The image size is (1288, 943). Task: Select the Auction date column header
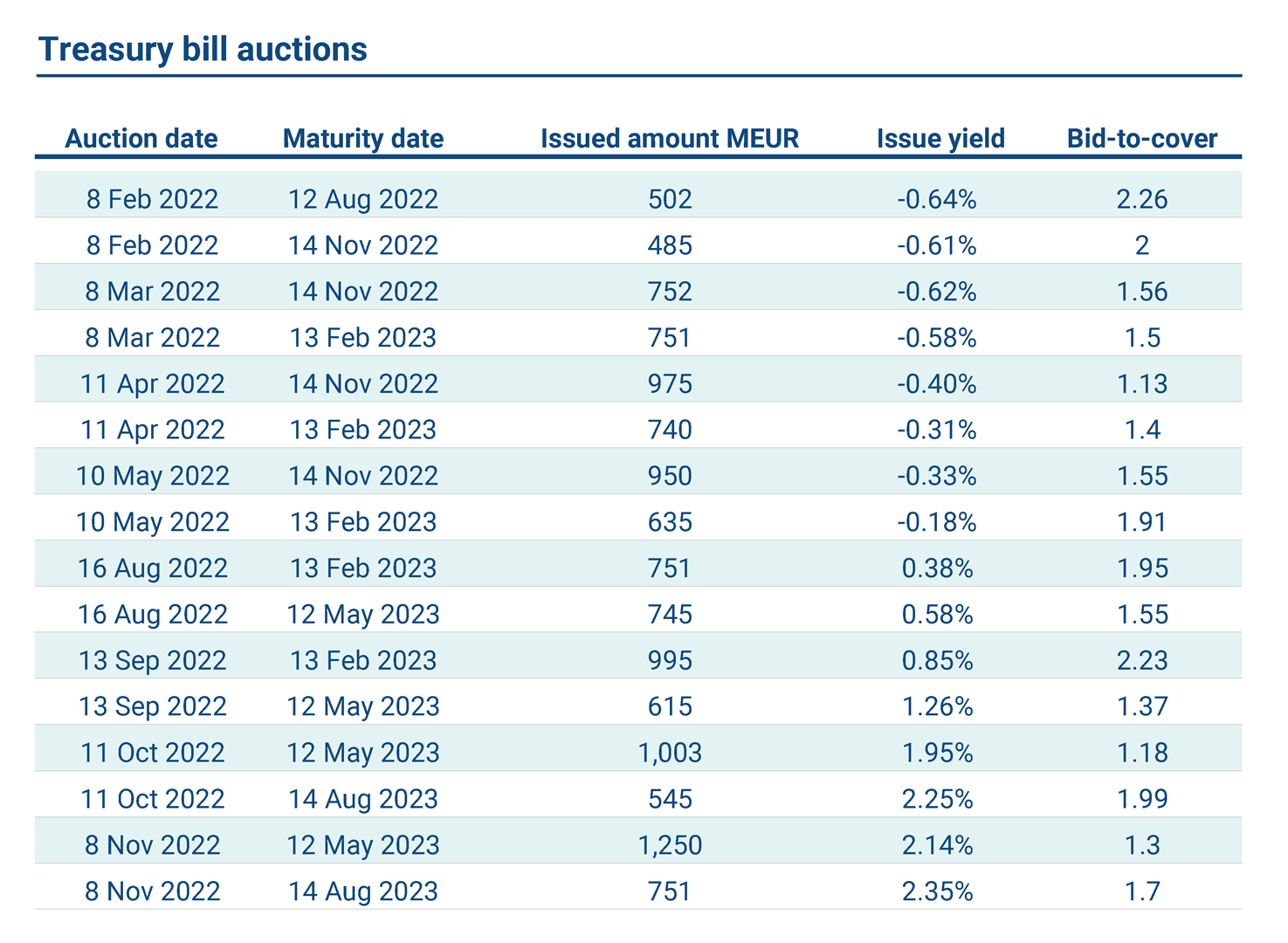click(x=141, y=139)
